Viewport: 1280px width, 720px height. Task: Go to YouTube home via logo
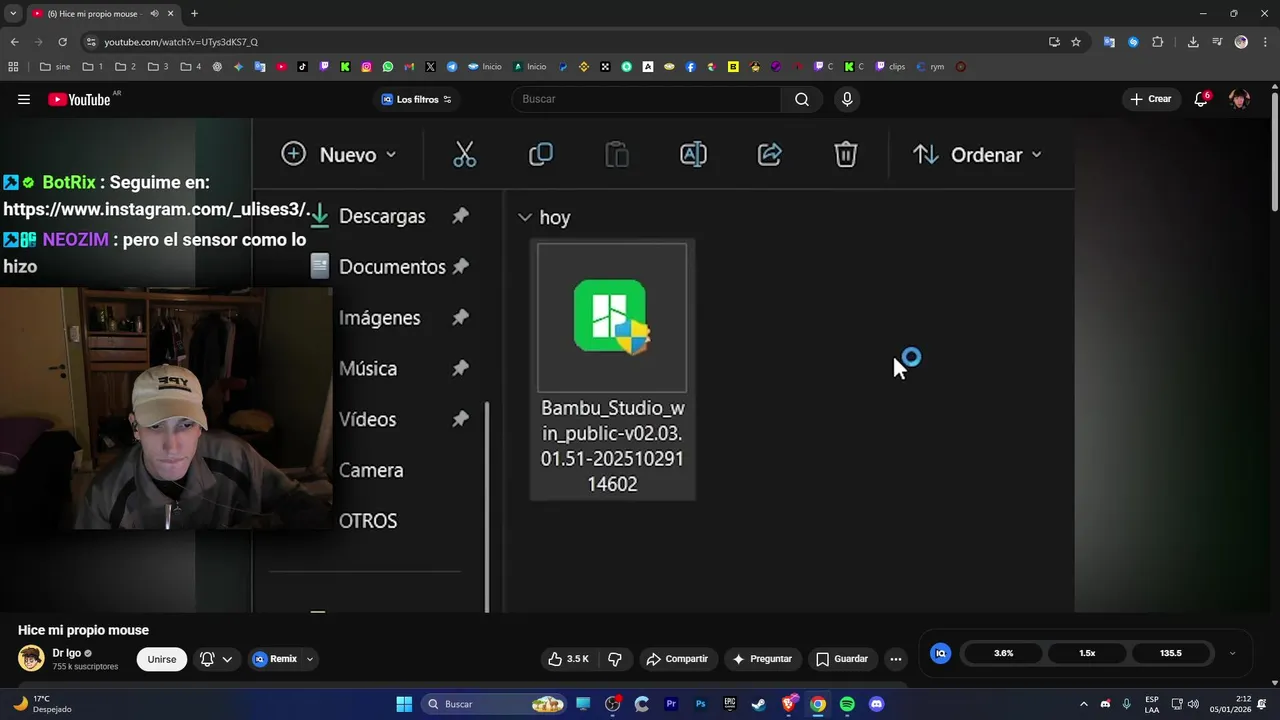point(79,99)
